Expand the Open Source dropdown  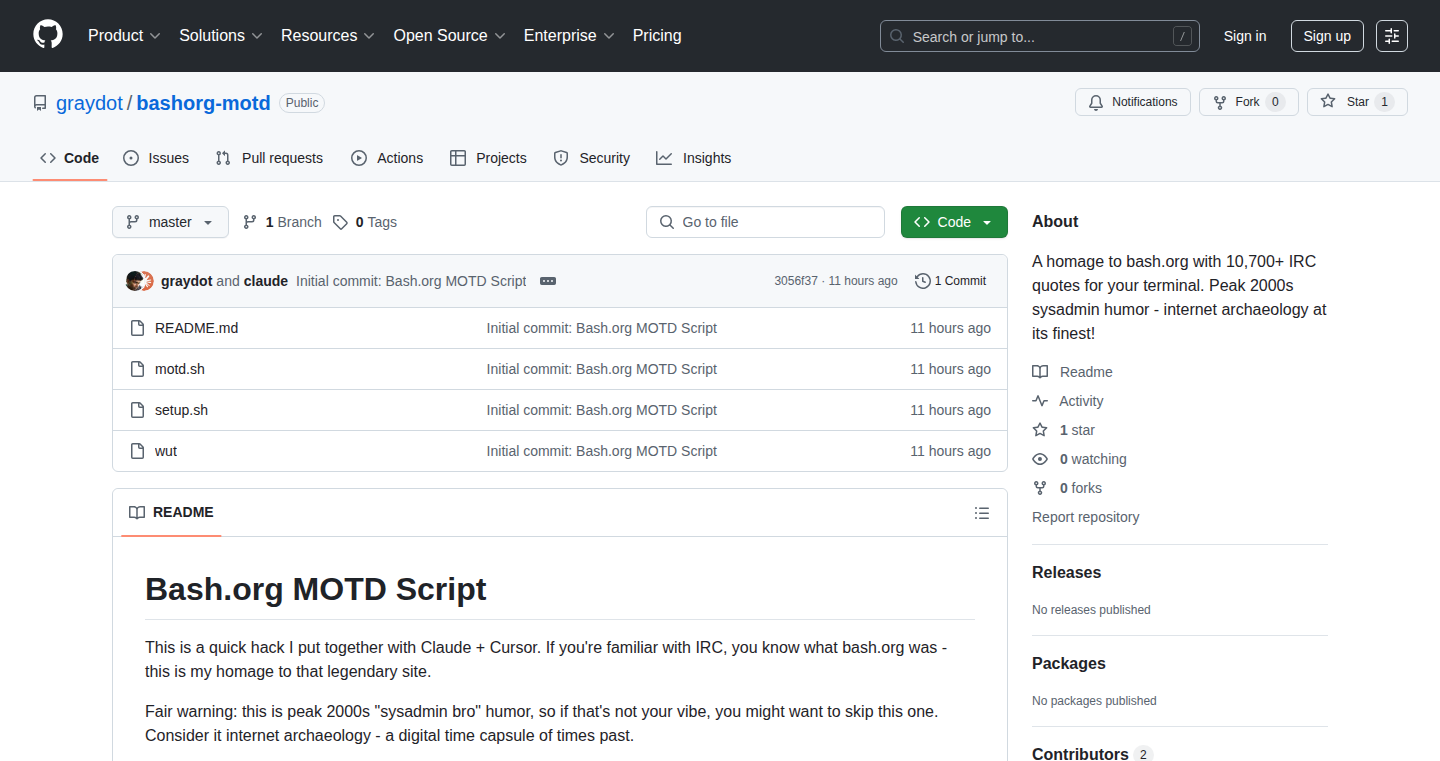click(449, 35)
